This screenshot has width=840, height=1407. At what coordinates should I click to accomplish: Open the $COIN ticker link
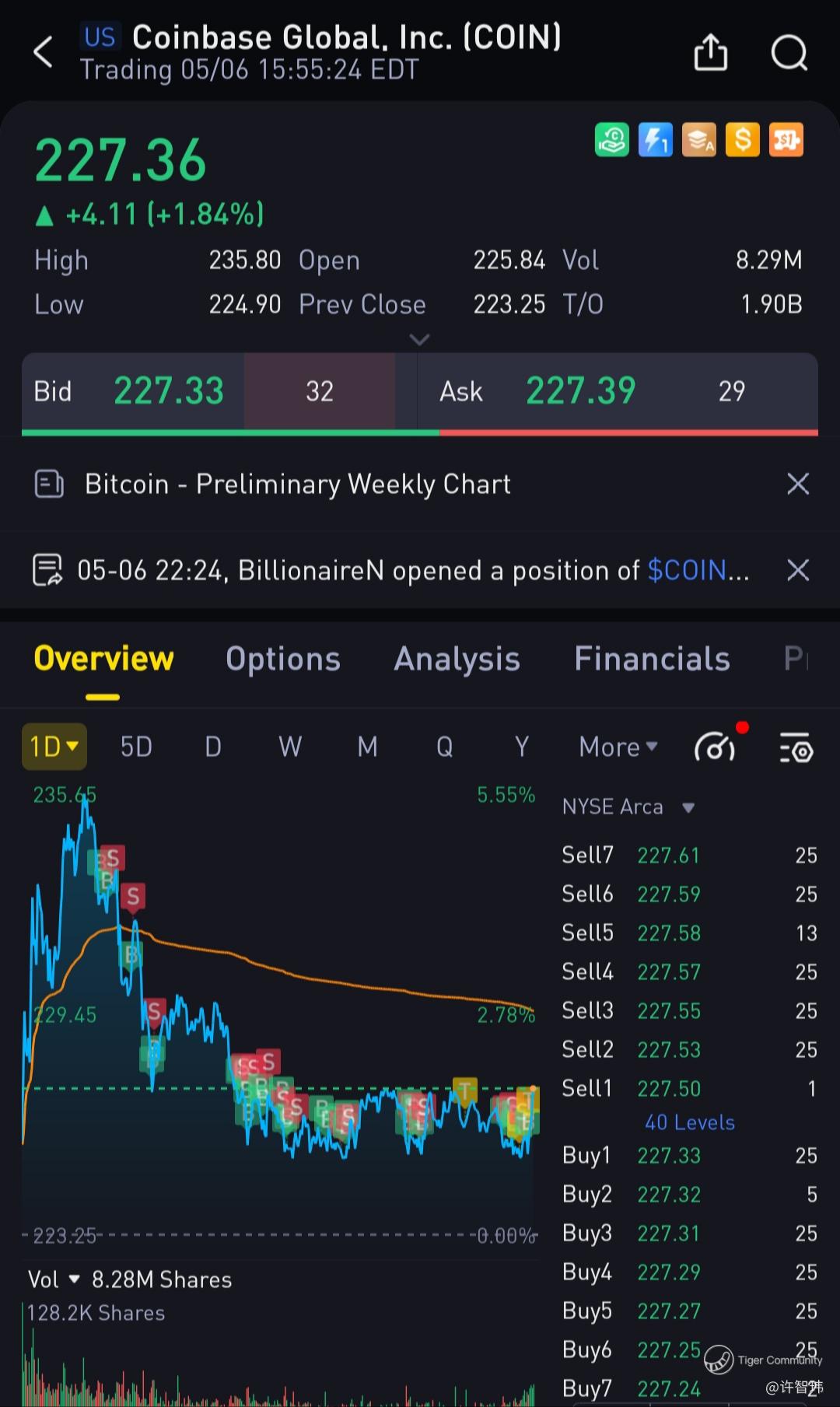pyautogui.click(x=698, y=571)
